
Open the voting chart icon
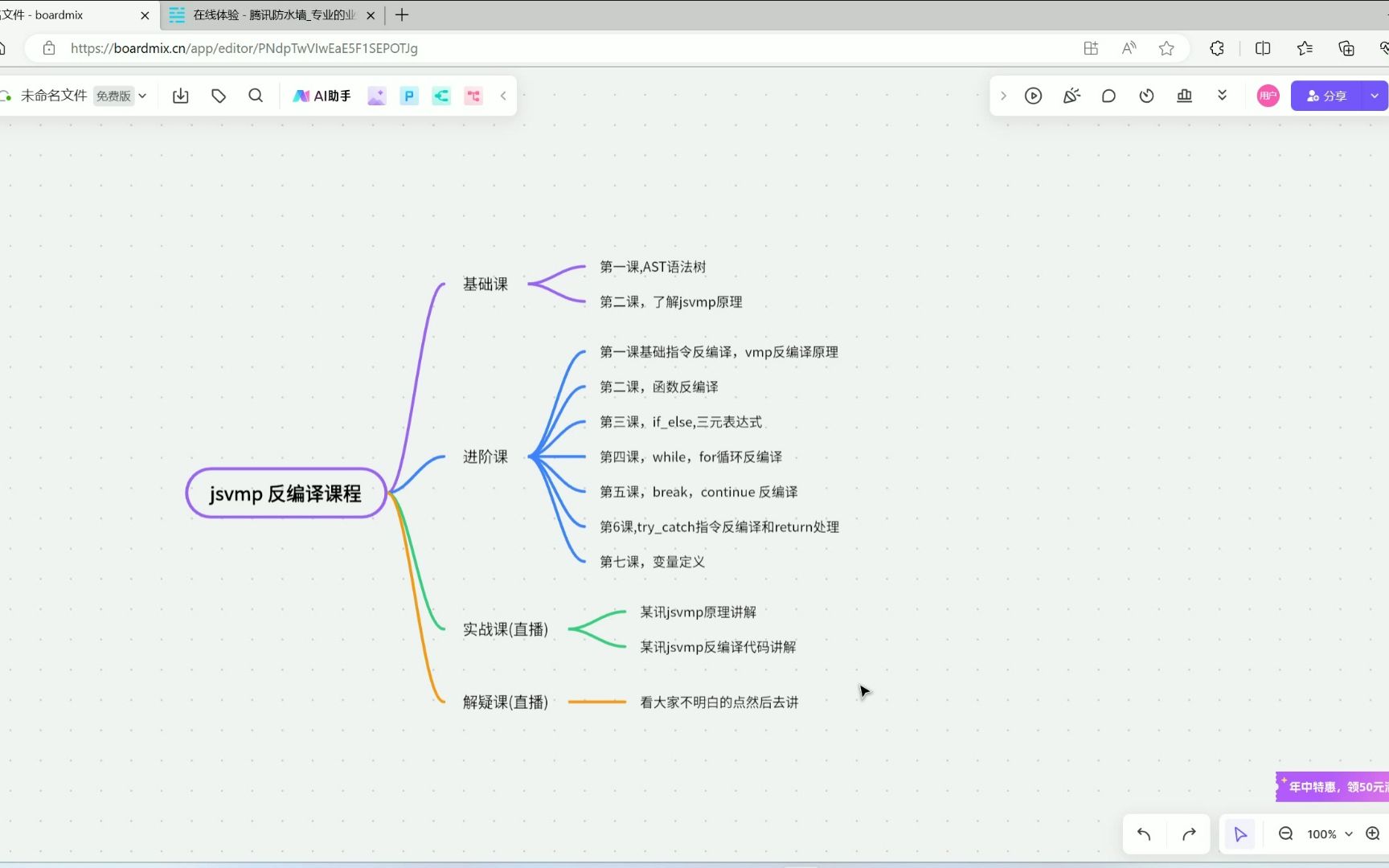point(1184,96)
